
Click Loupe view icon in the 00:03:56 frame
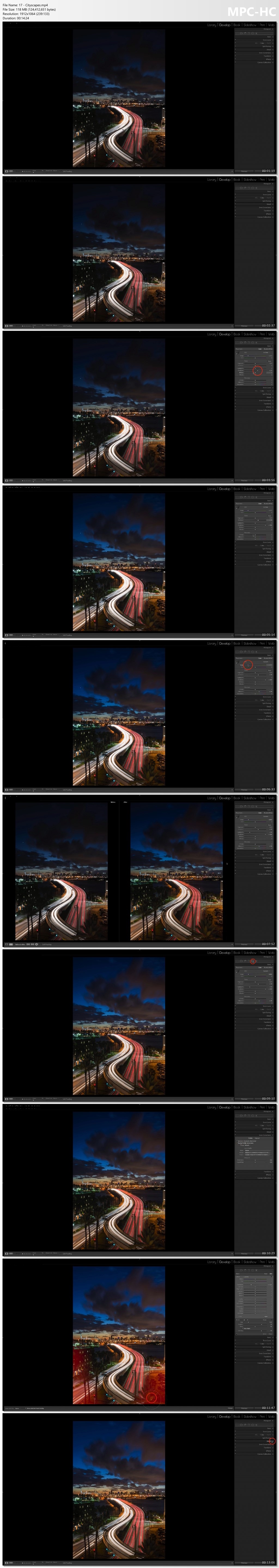pyautogui.click(x=7, y=480)
